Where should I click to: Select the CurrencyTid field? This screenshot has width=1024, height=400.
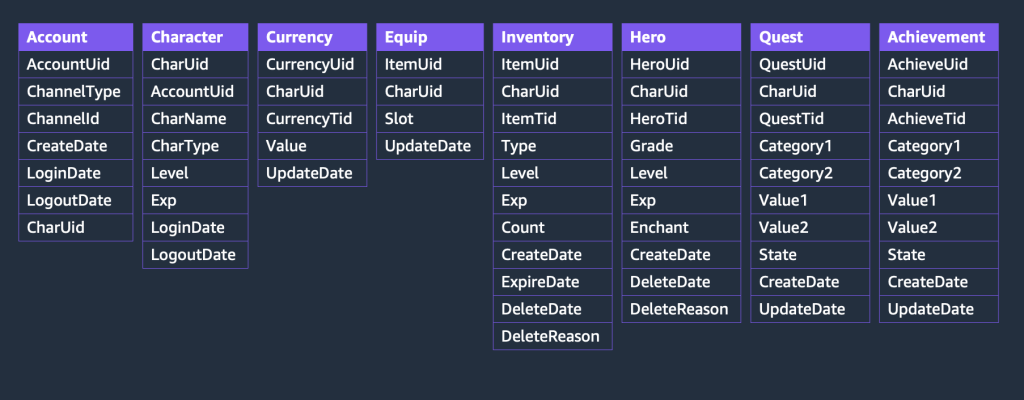click(312, 119)
